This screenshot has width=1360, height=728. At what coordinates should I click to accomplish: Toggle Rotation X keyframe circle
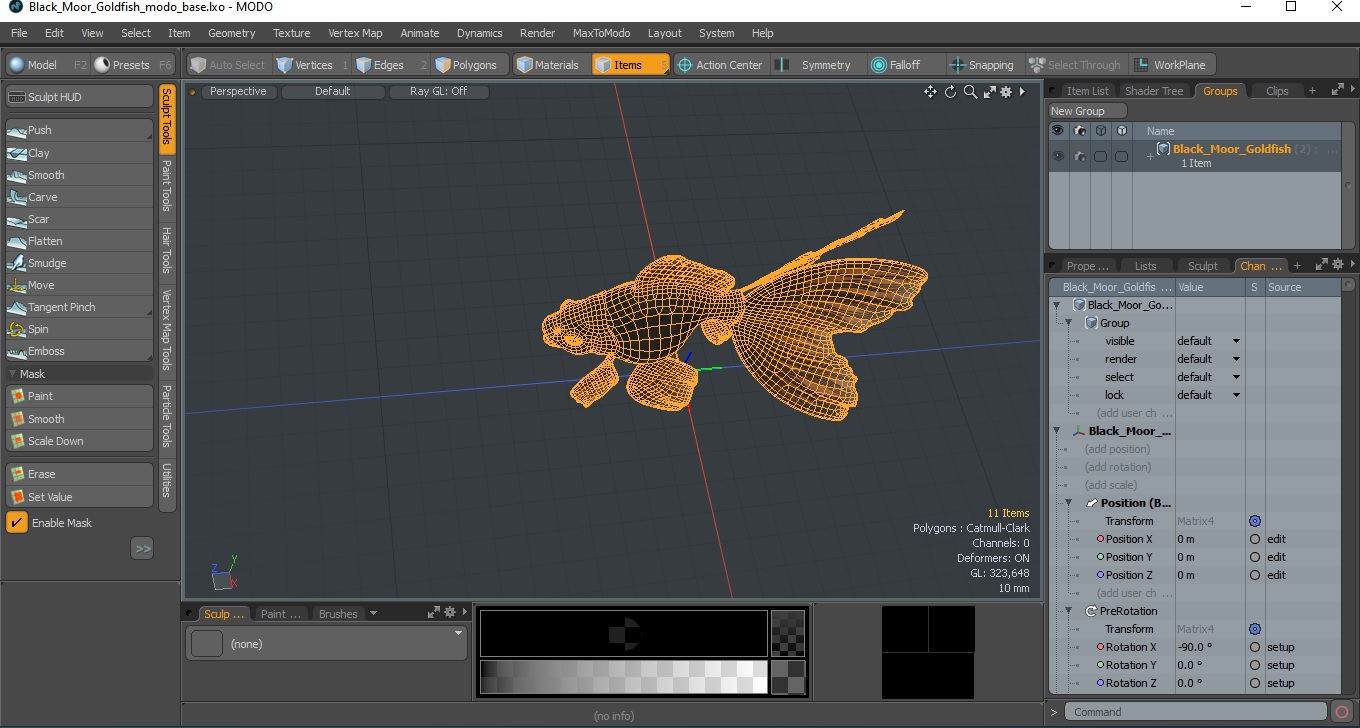[x=1255, y=647]
